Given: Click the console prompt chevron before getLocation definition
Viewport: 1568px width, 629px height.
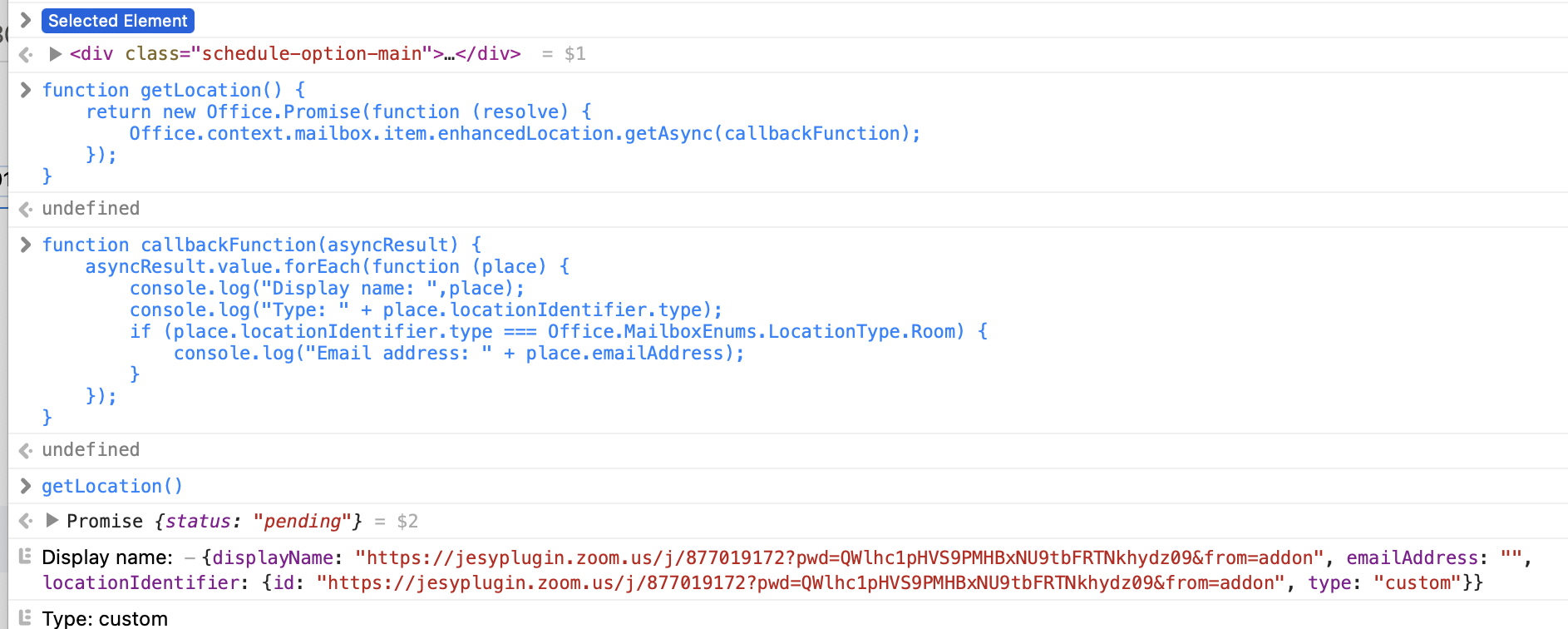Looking at the screenshot, I should (25, 89).
